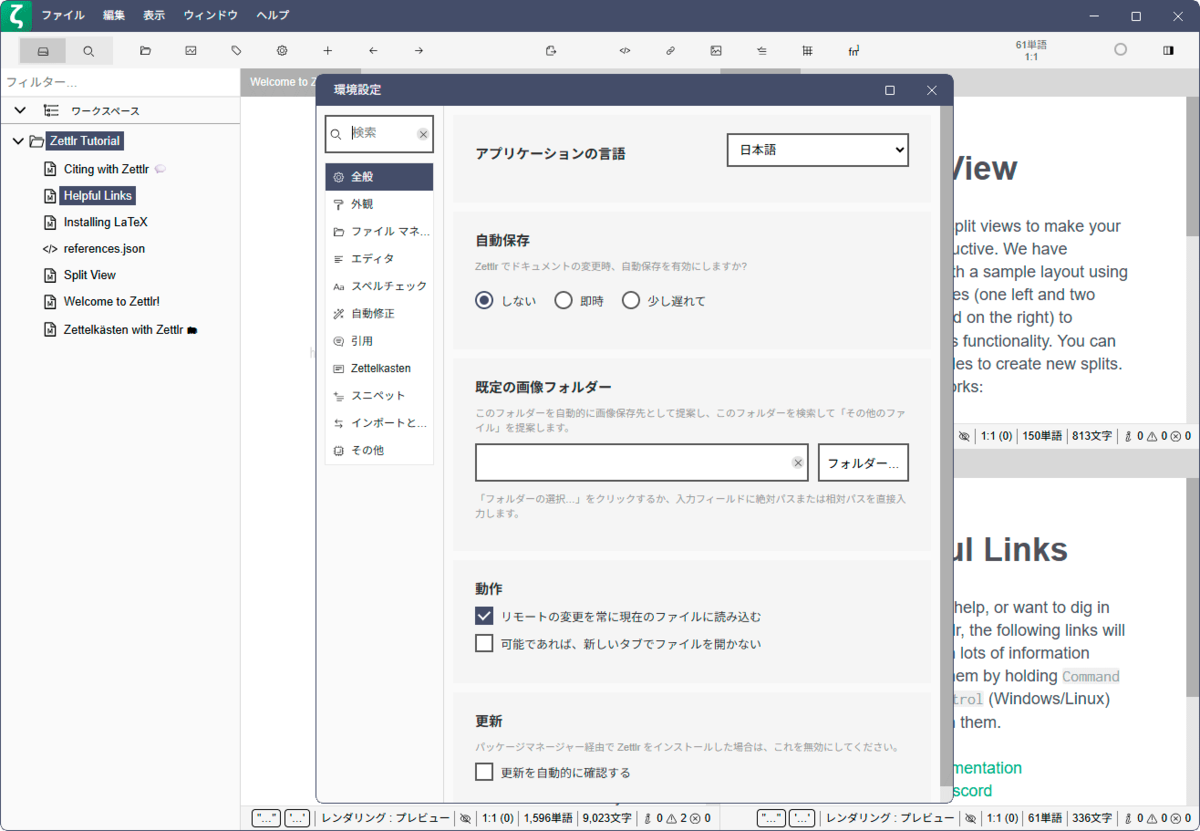The image size is (1200, 831).
Task: Click the open workspace folder toolbar icon
Action: pos(145,51)
